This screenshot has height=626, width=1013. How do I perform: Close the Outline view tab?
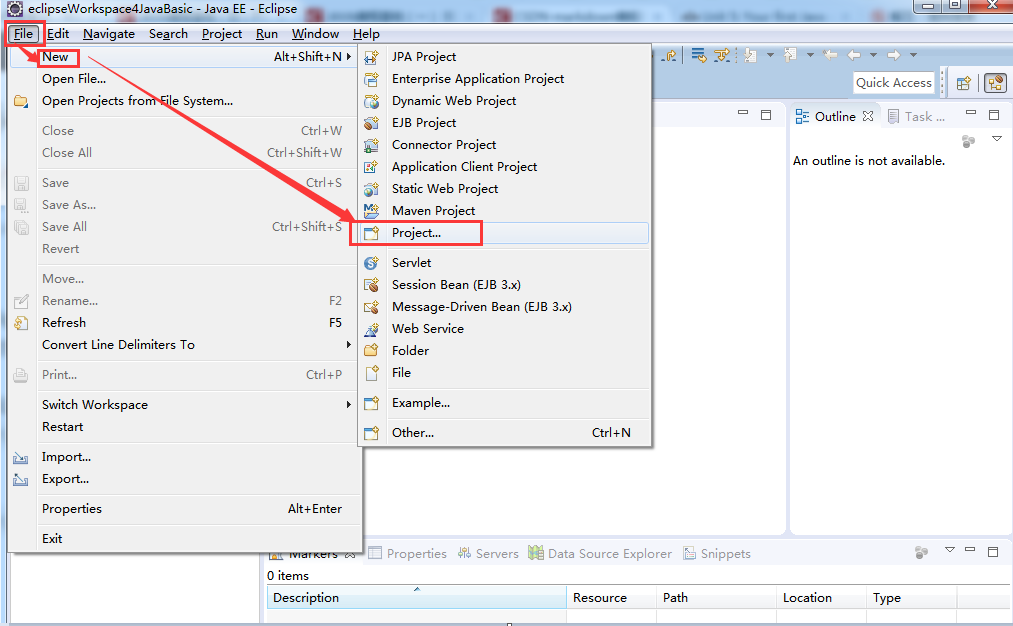pyautogui.click(x=868, y=116)
